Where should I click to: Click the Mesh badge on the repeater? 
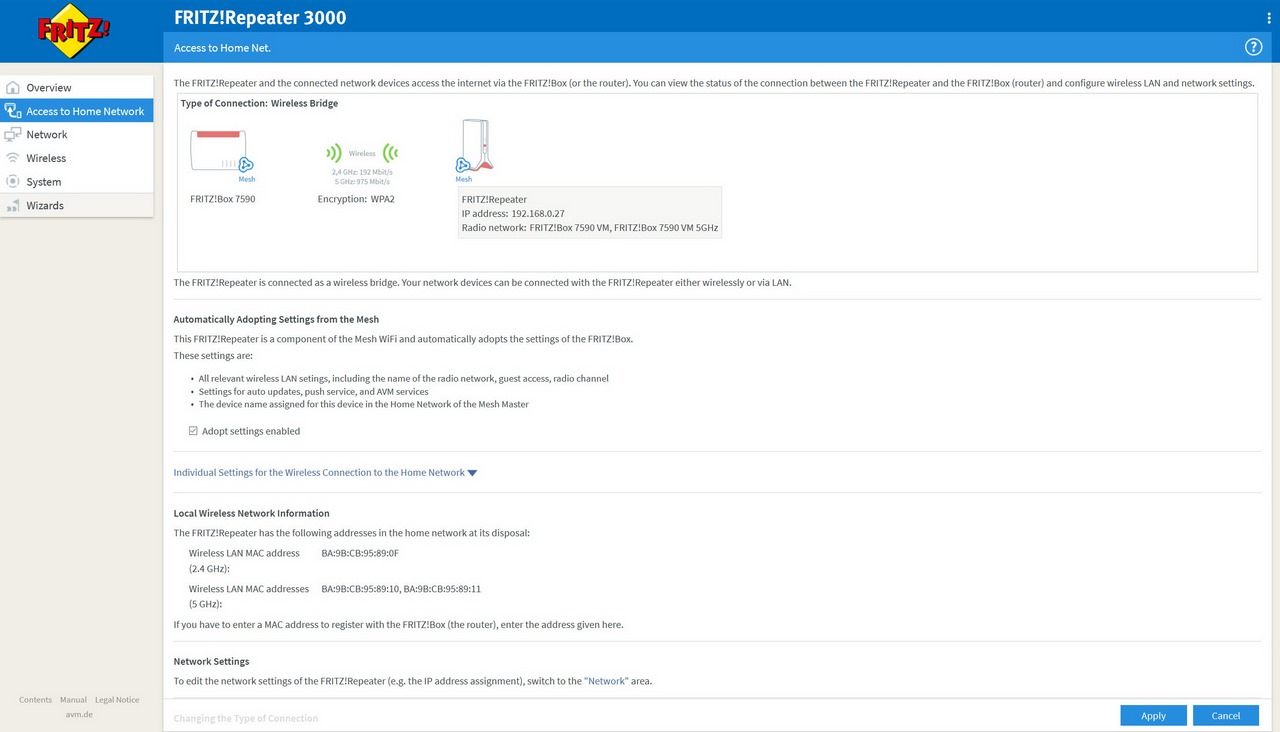[x=464, y=170]
